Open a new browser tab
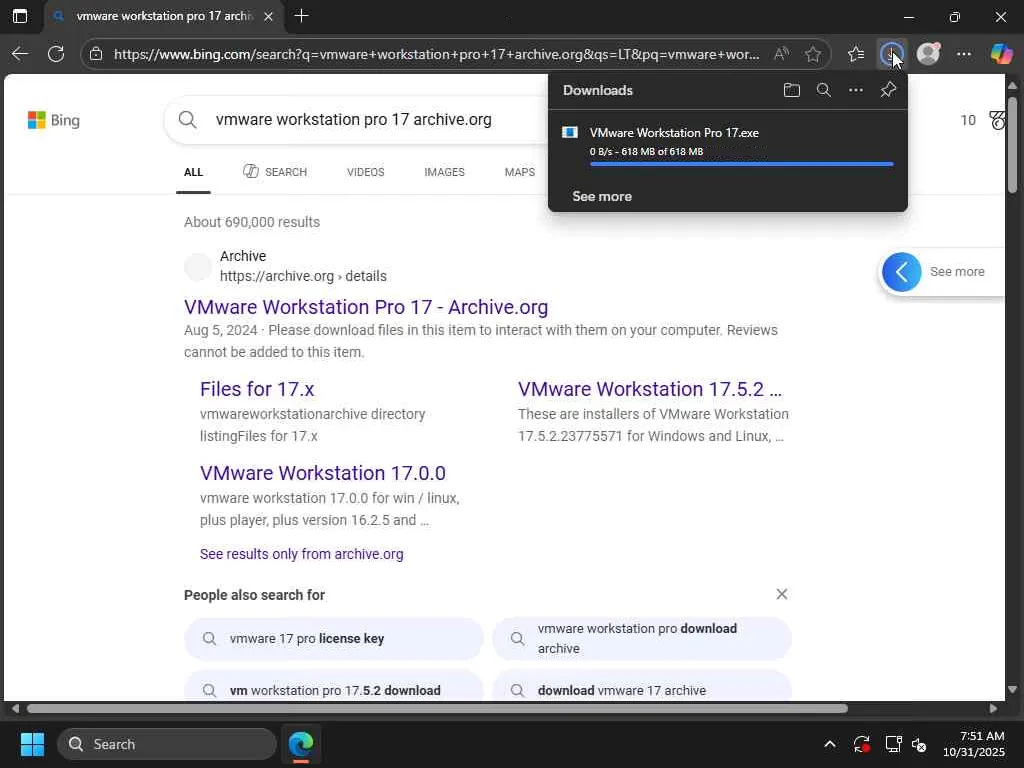 (x=301, y=16)
